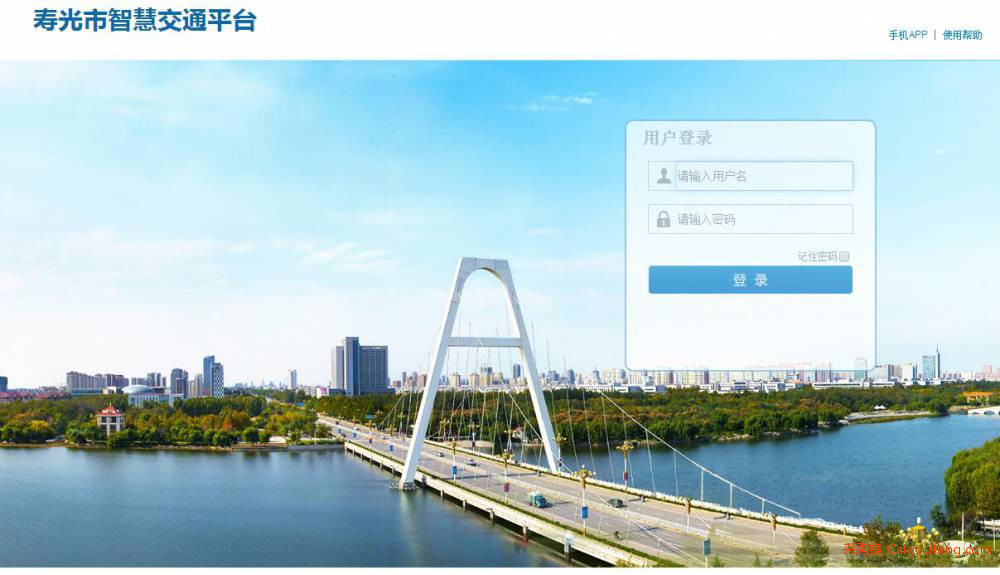Click the 用户登录 panel heading
Image resolution: width=1000 pixels, height=575 pixels.
point(677,138)
